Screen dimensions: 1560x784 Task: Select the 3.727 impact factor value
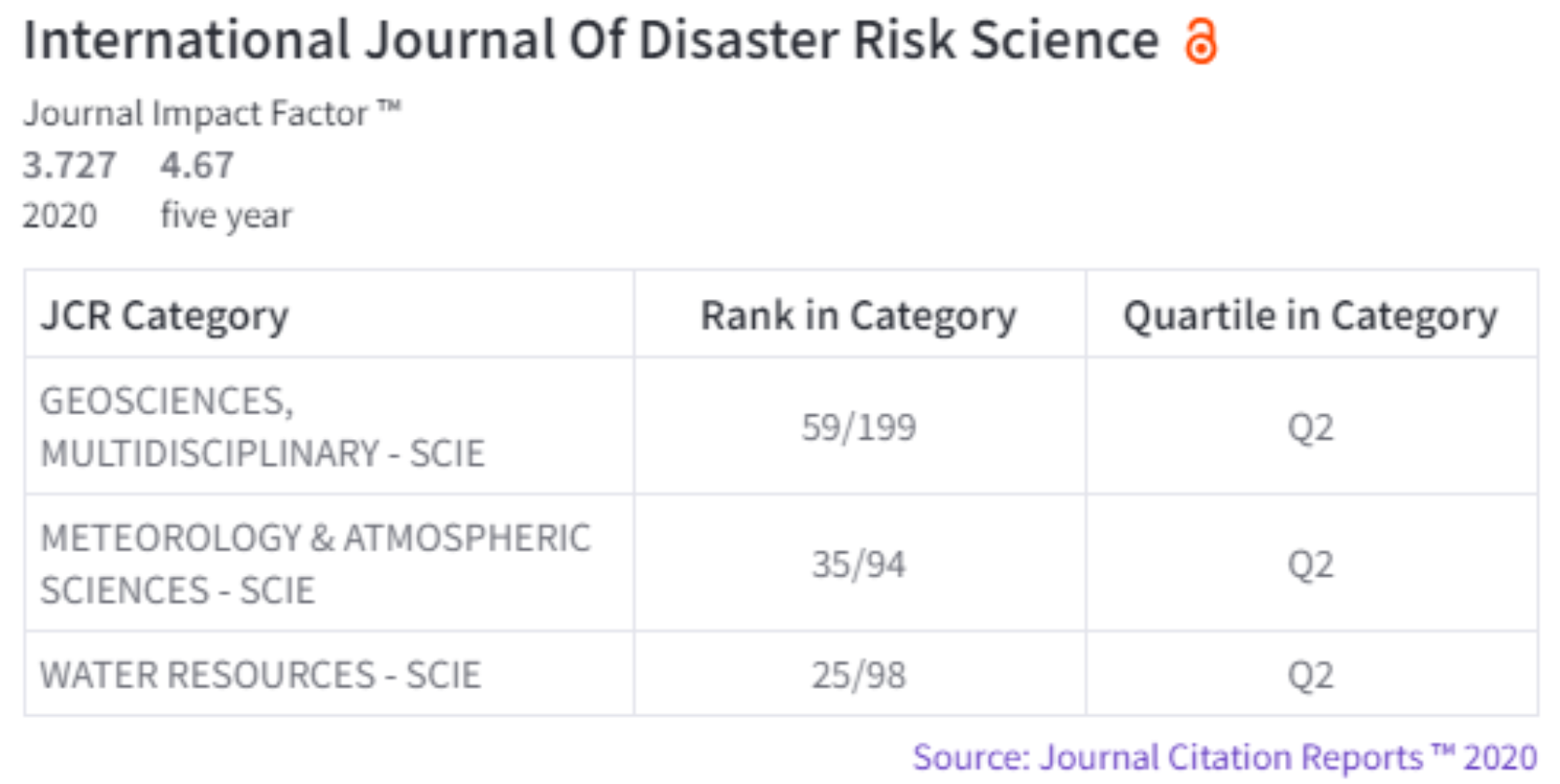click(x=69, y=166)
